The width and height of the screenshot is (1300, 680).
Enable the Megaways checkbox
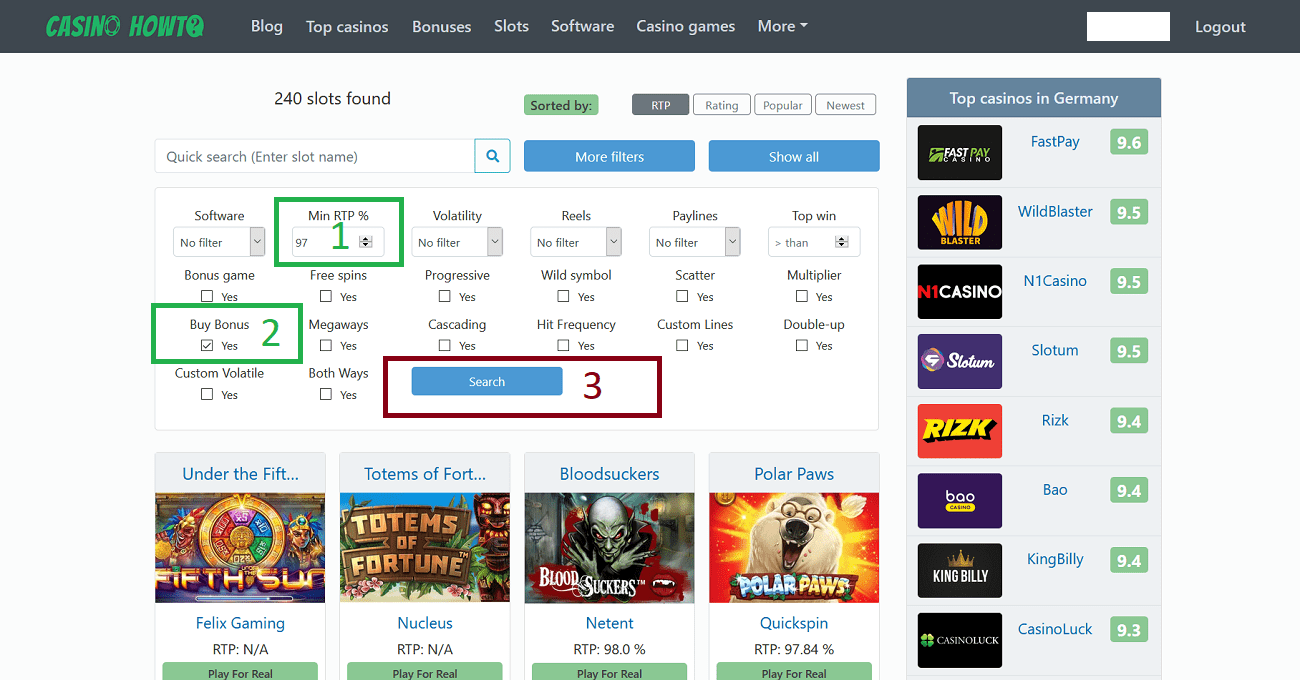(x=326, y=345)
